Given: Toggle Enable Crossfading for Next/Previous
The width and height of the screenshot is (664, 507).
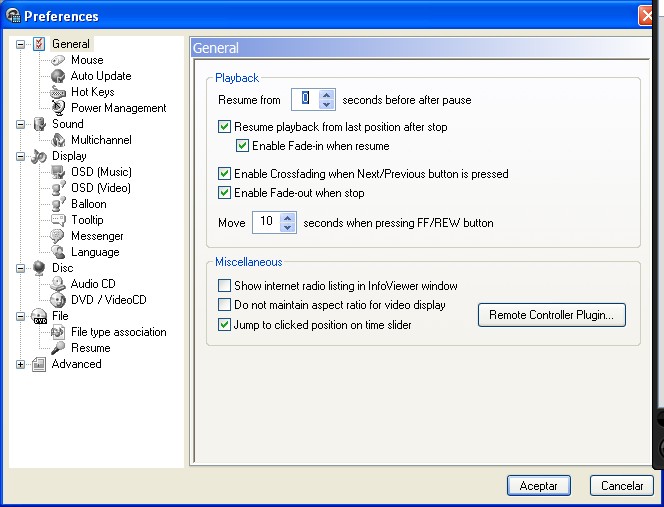Looking at the screenshot, I should point(224,174).
